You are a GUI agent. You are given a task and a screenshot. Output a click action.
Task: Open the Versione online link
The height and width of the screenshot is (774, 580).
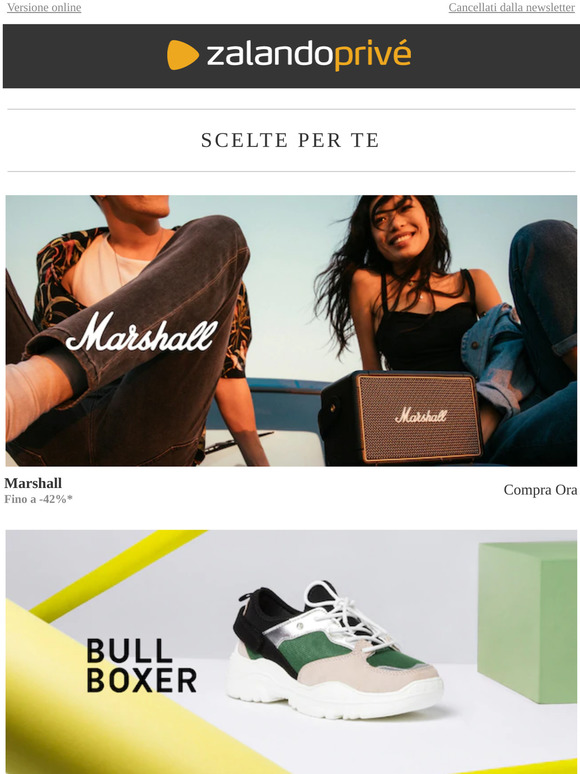[x=44, y=7]
